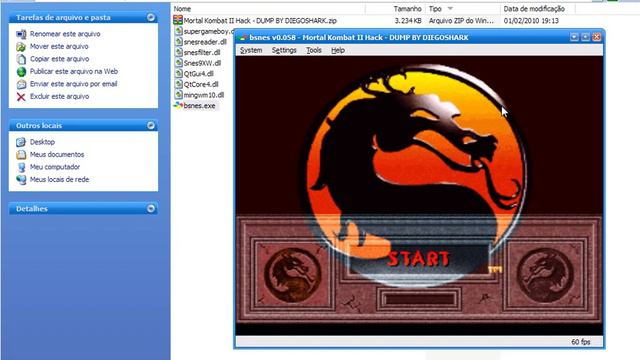This screenshot has width=640, height=360.
Task: Click Excluir este arquivo link
Action: [60, 97]
